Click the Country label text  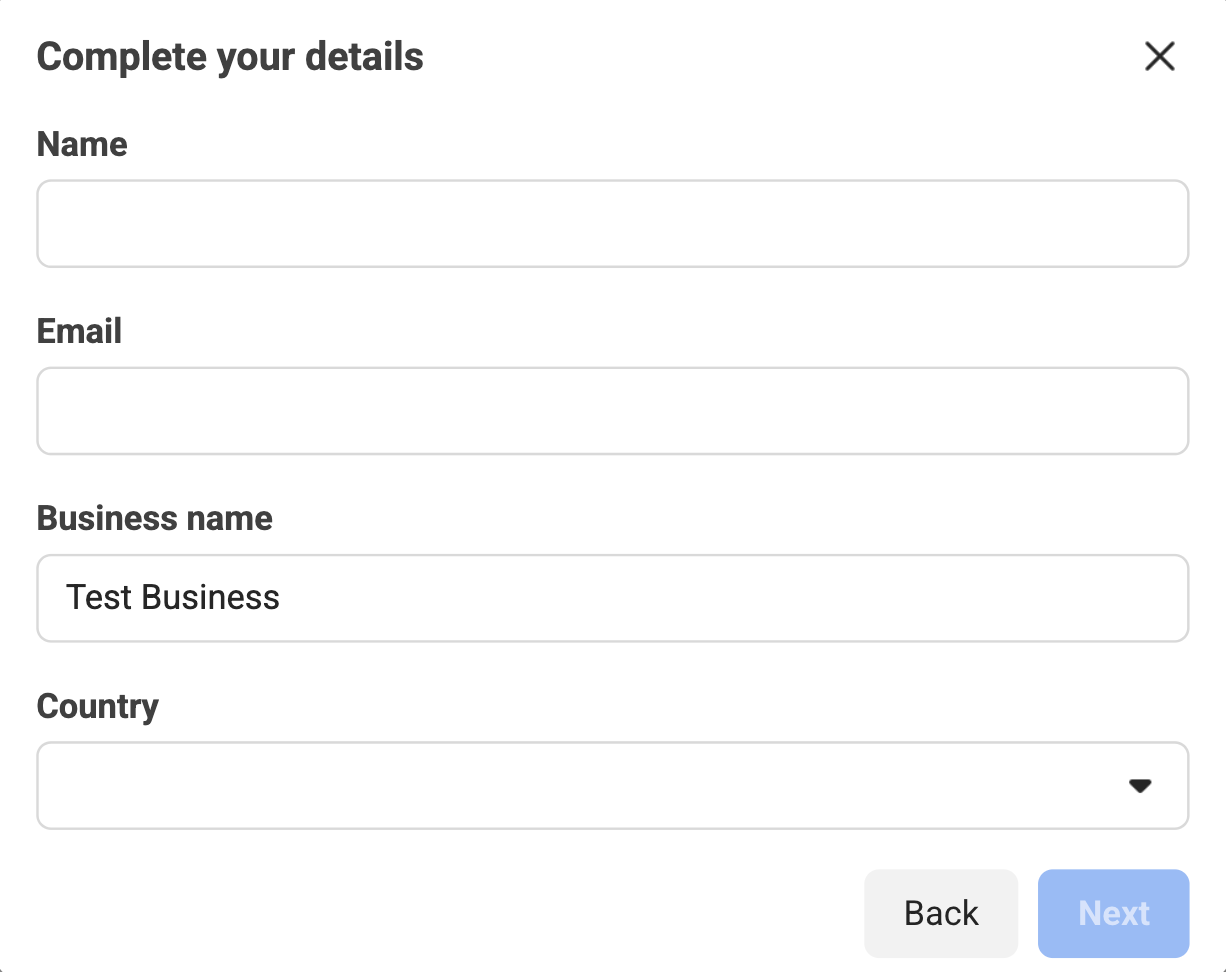tap(97, 706)
